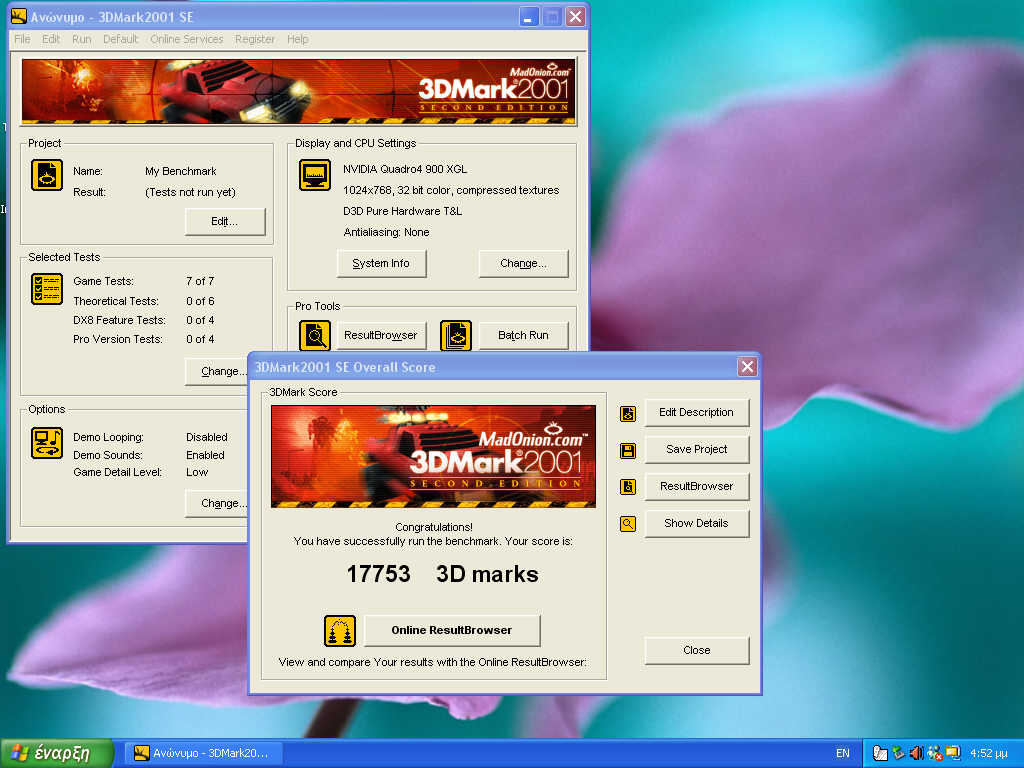Click the Options demo settings icon
This screenshot has height=768, width=1024.
pyautogui.click(x=46, y=443)
